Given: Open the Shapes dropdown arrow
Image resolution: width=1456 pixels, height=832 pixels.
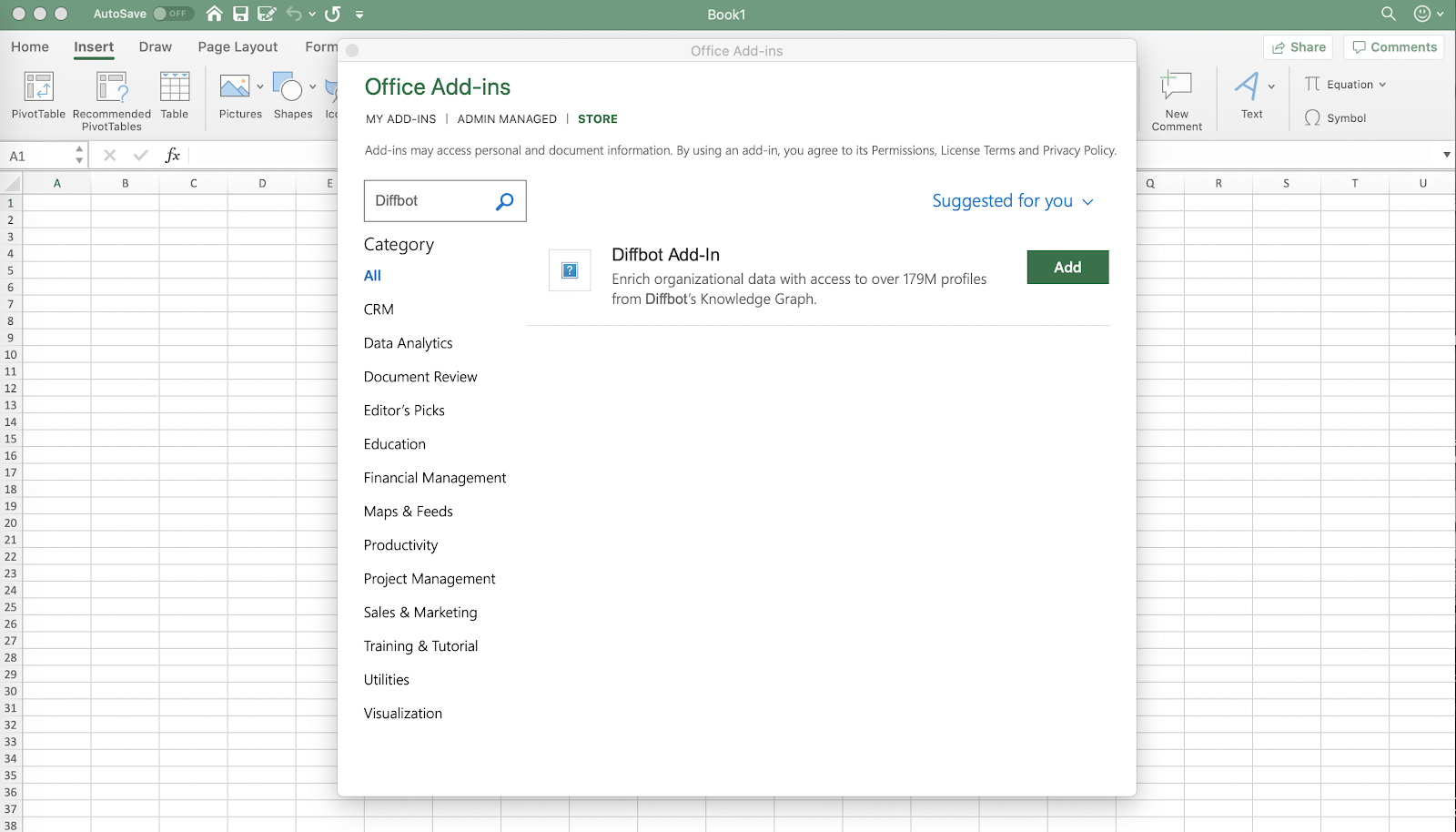Looking at the screenshot, I should tap(312, 87).
